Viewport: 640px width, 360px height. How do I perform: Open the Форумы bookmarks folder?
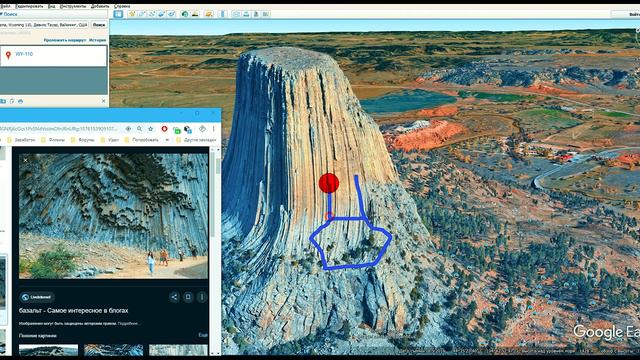83,140
